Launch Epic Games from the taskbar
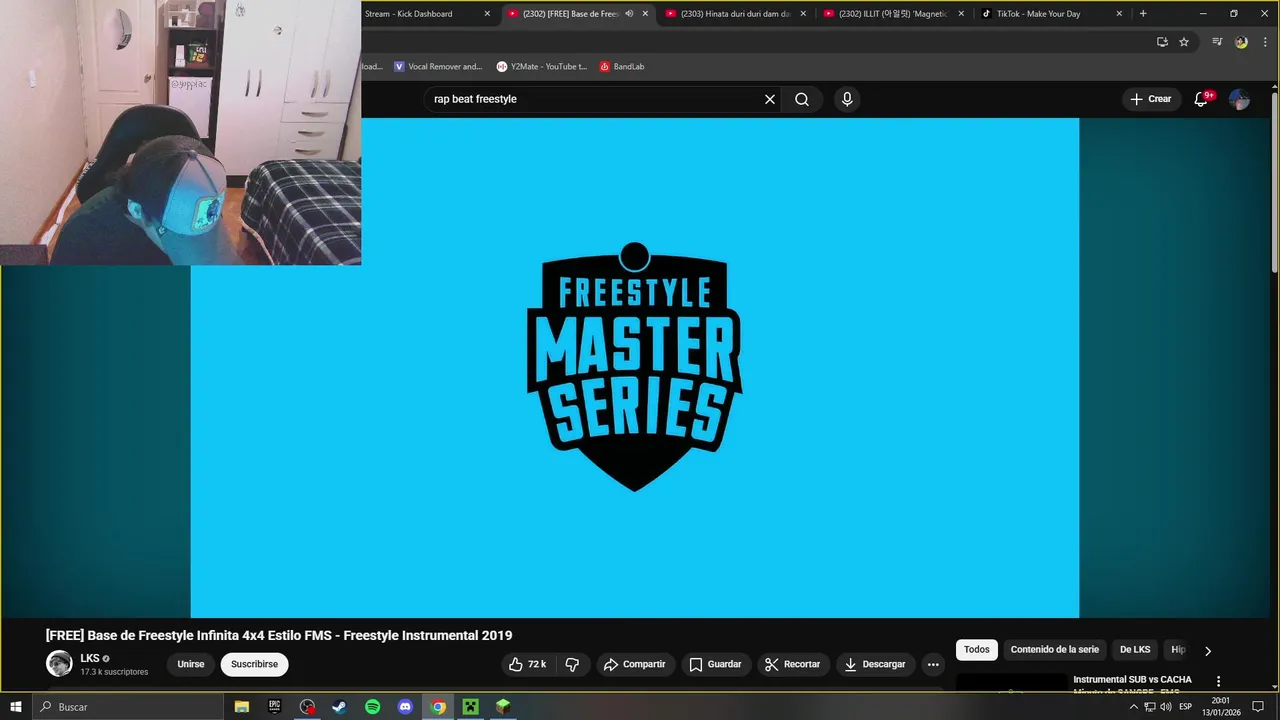1280x720 pixels. [x=274, y=707]
